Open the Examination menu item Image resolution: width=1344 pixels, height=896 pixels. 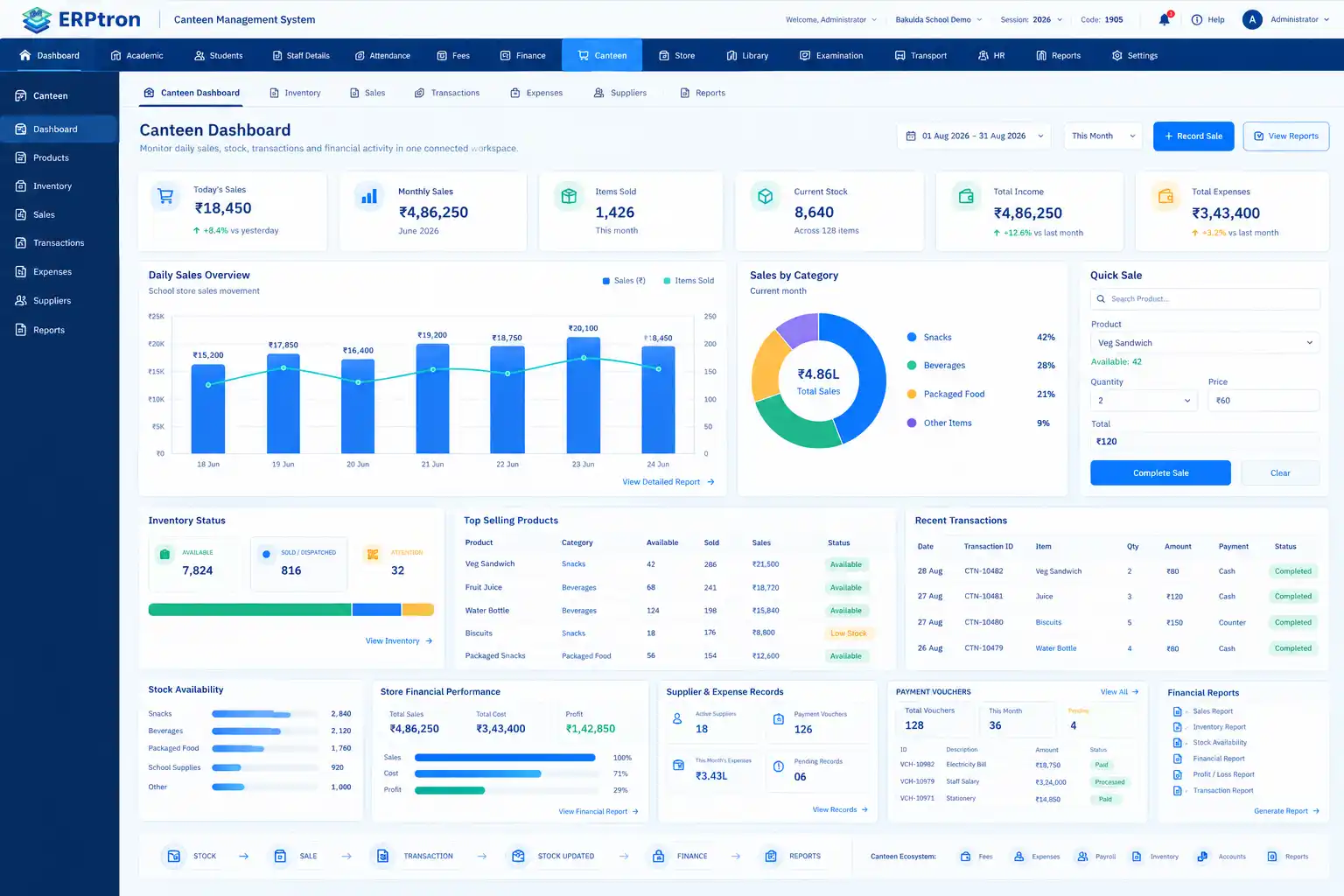831,55
